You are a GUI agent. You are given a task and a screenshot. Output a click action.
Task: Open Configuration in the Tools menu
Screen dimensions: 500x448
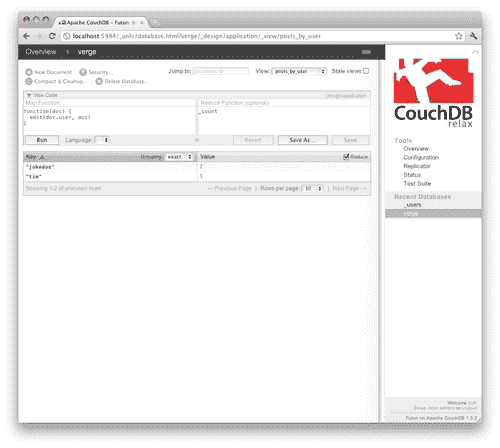coord(421,157)
